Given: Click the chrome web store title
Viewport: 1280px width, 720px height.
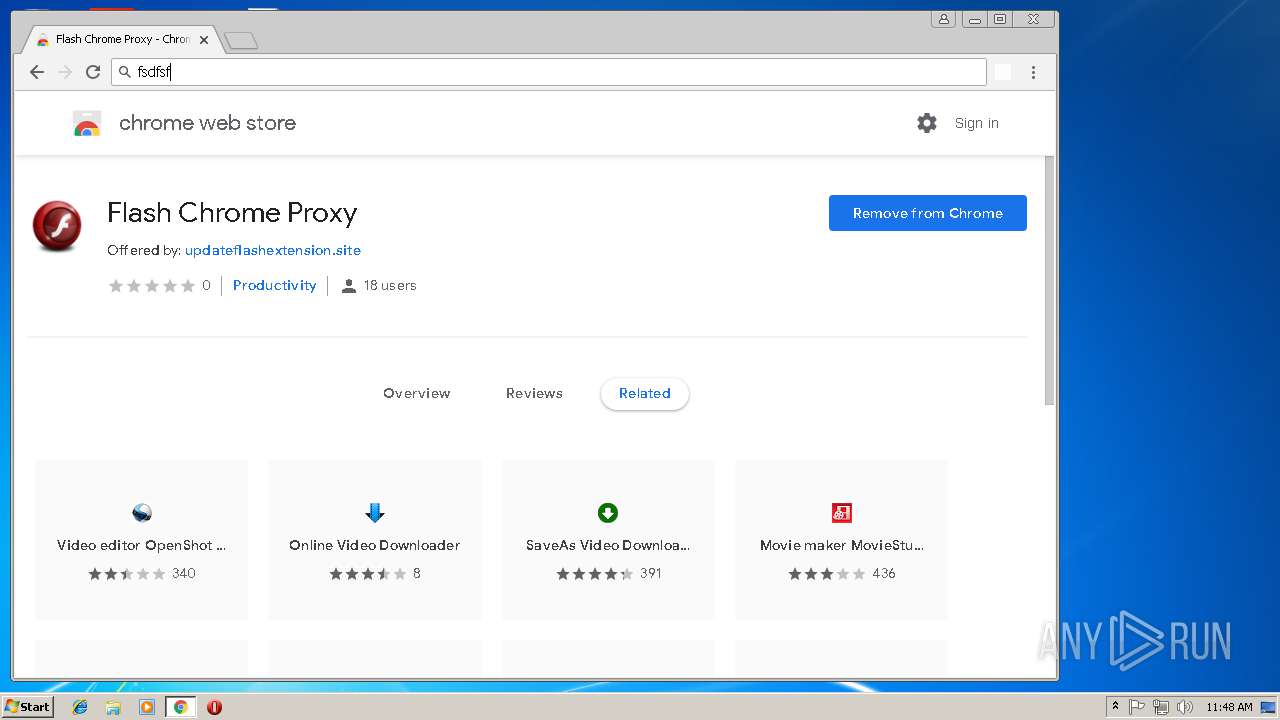Looking at the screenshot, I should 208,123.
